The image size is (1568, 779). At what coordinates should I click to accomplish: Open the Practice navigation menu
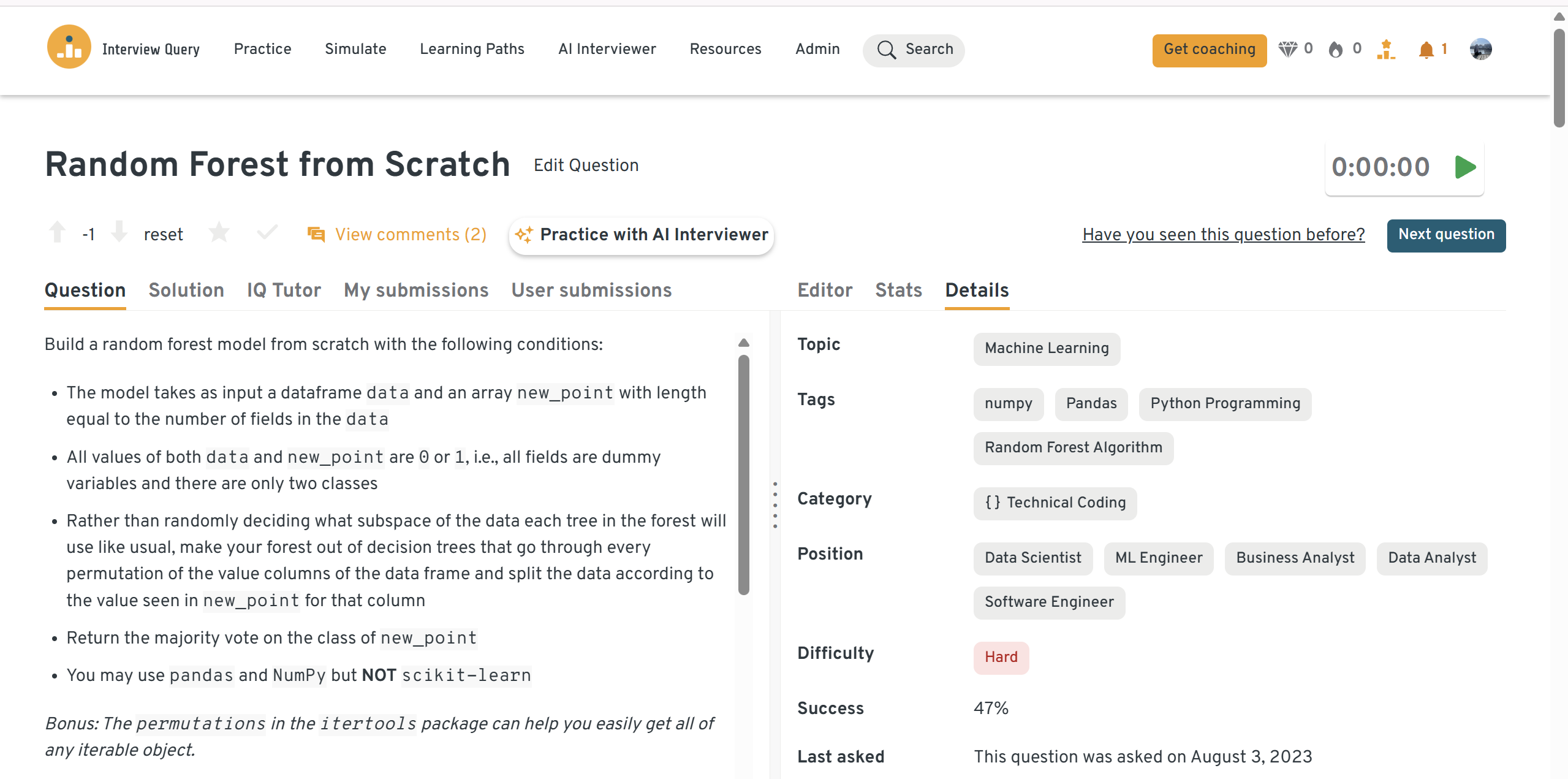click(x=262, y=49)
